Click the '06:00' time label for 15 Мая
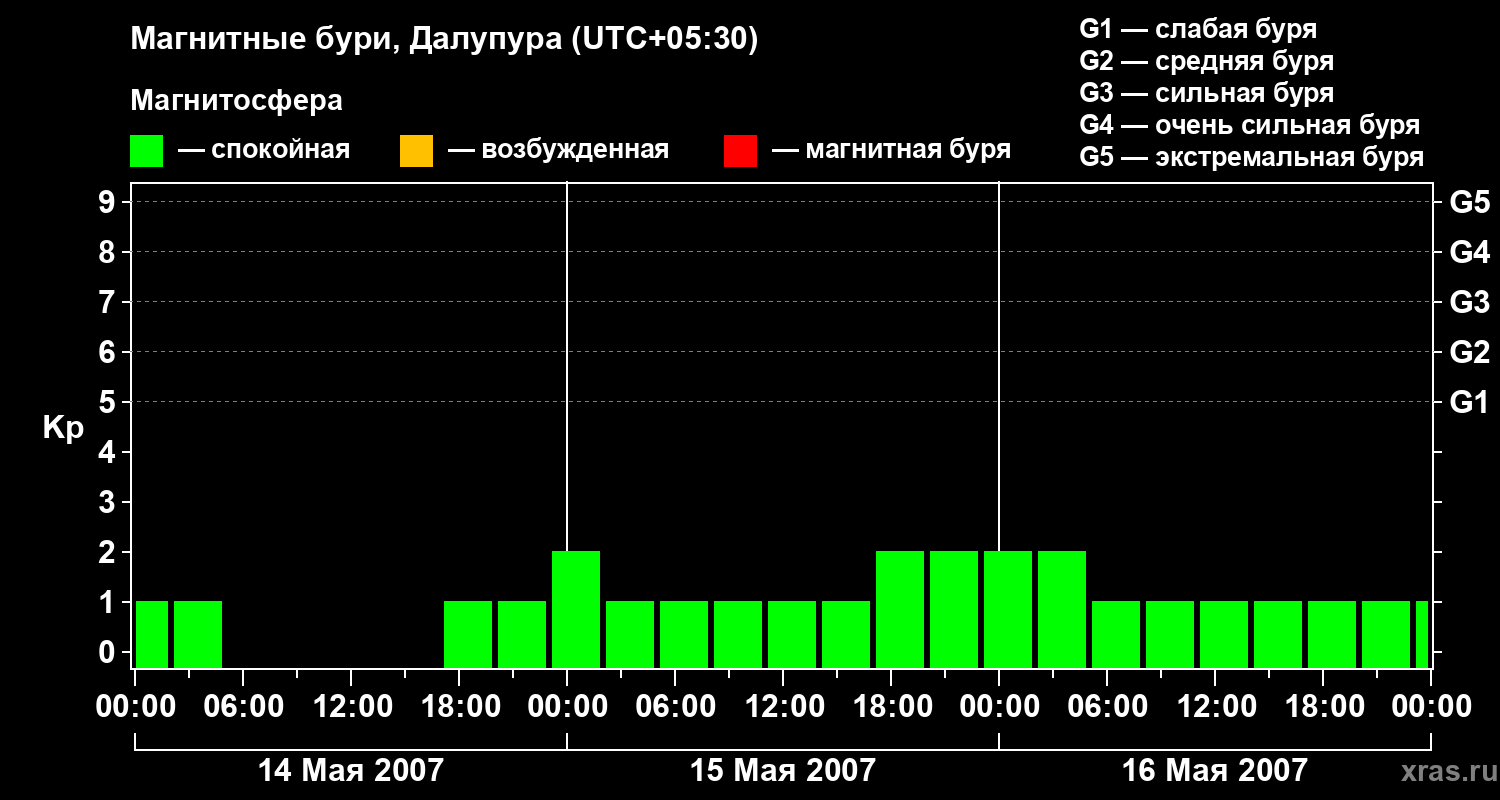Screen dimensions: 1500x800 [x=675, y=706]
